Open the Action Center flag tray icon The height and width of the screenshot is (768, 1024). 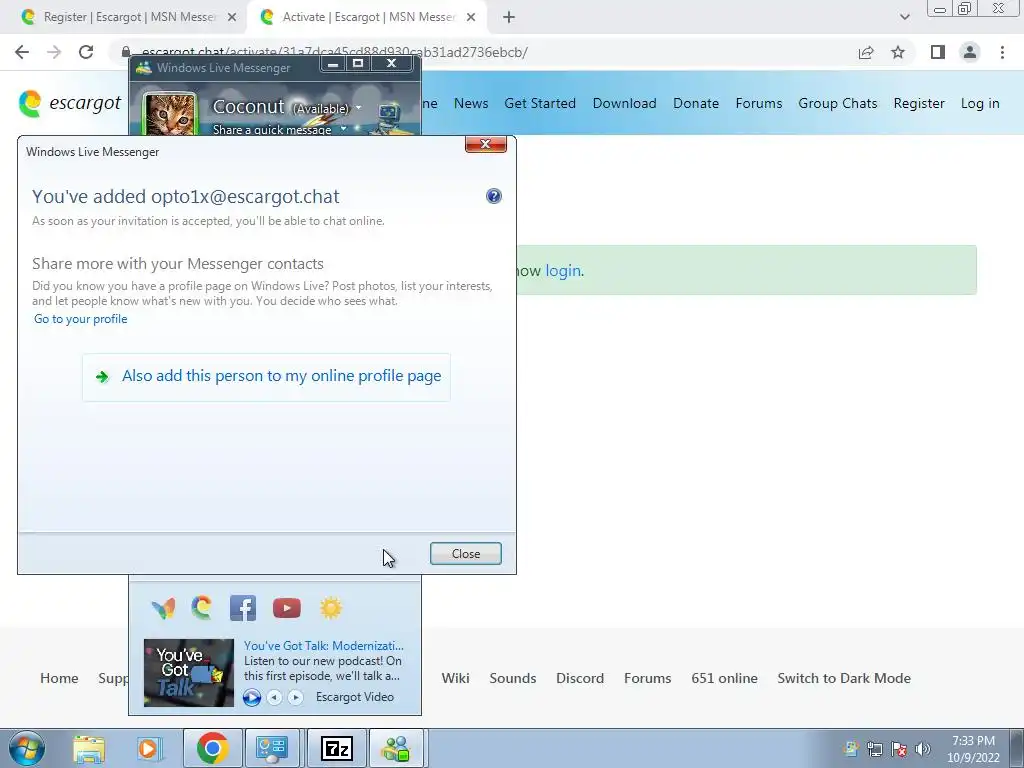899,748
